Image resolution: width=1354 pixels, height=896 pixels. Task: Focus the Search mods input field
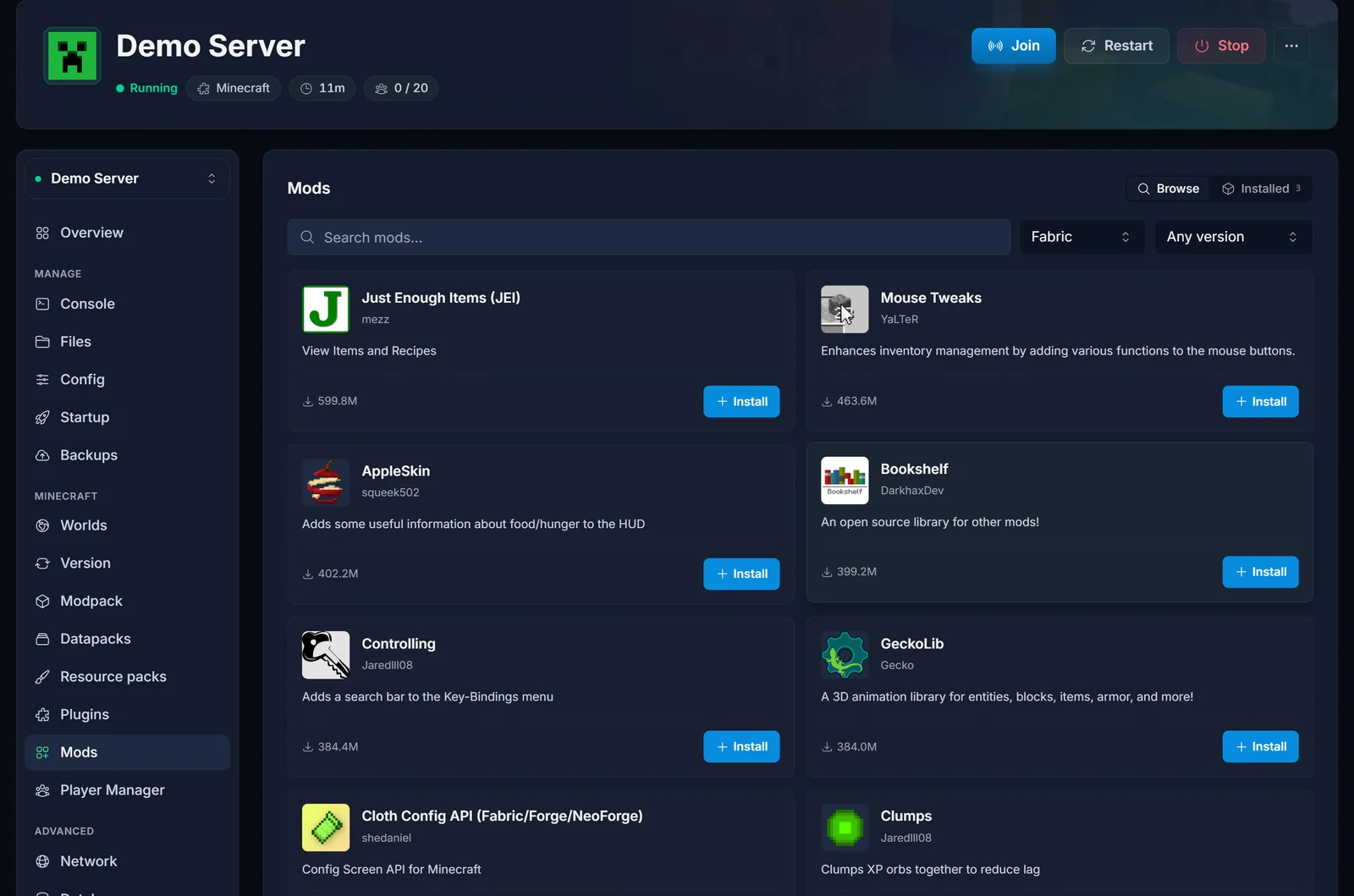click(x=649, y=238)
